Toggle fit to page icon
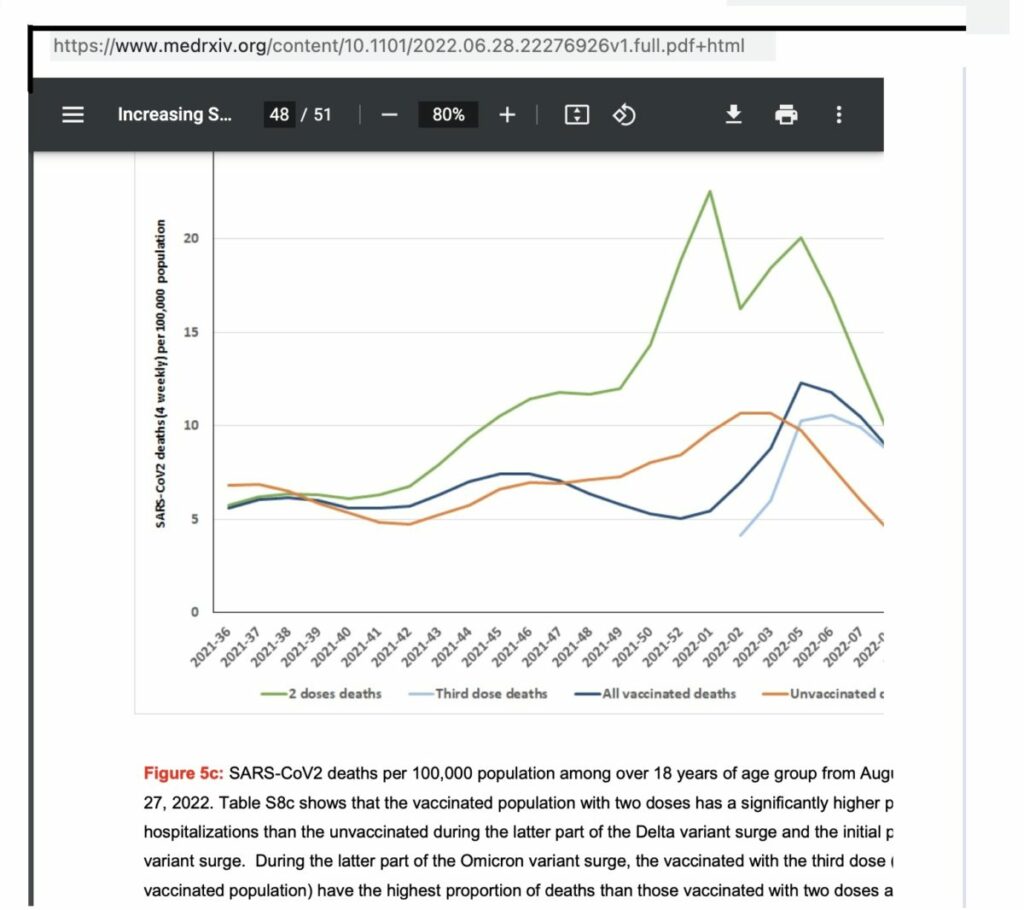 577,115
